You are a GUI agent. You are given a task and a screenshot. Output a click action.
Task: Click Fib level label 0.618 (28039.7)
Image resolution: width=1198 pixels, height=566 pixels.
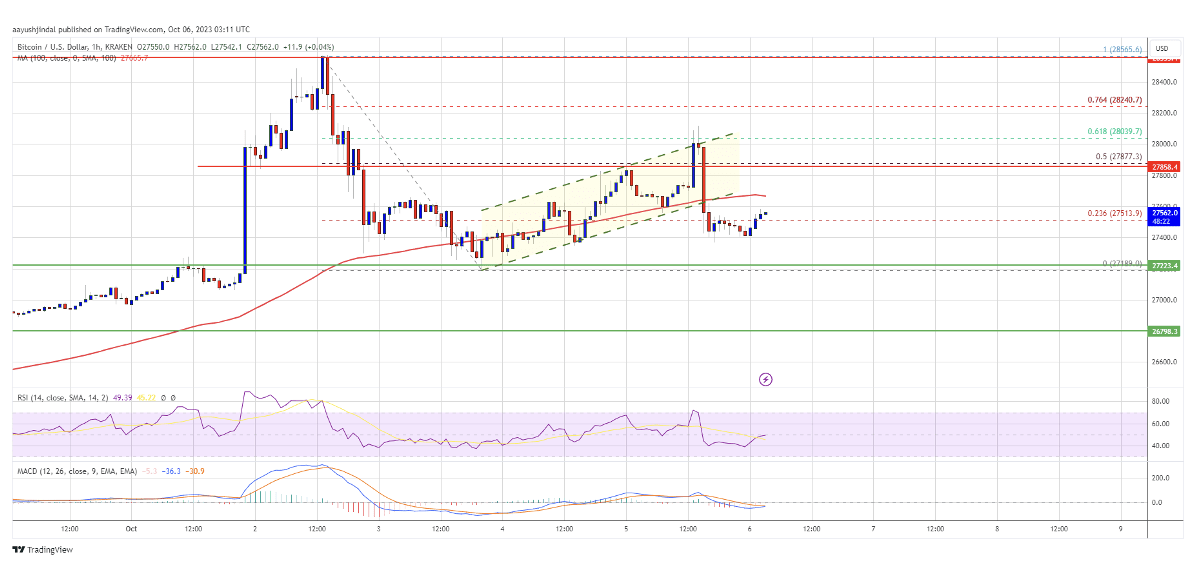coord(1116,131)
